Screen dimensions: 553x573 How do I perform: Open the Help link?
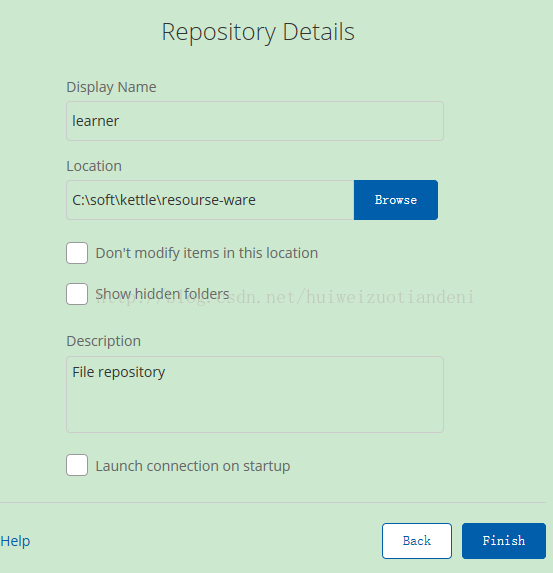point(15,541)
